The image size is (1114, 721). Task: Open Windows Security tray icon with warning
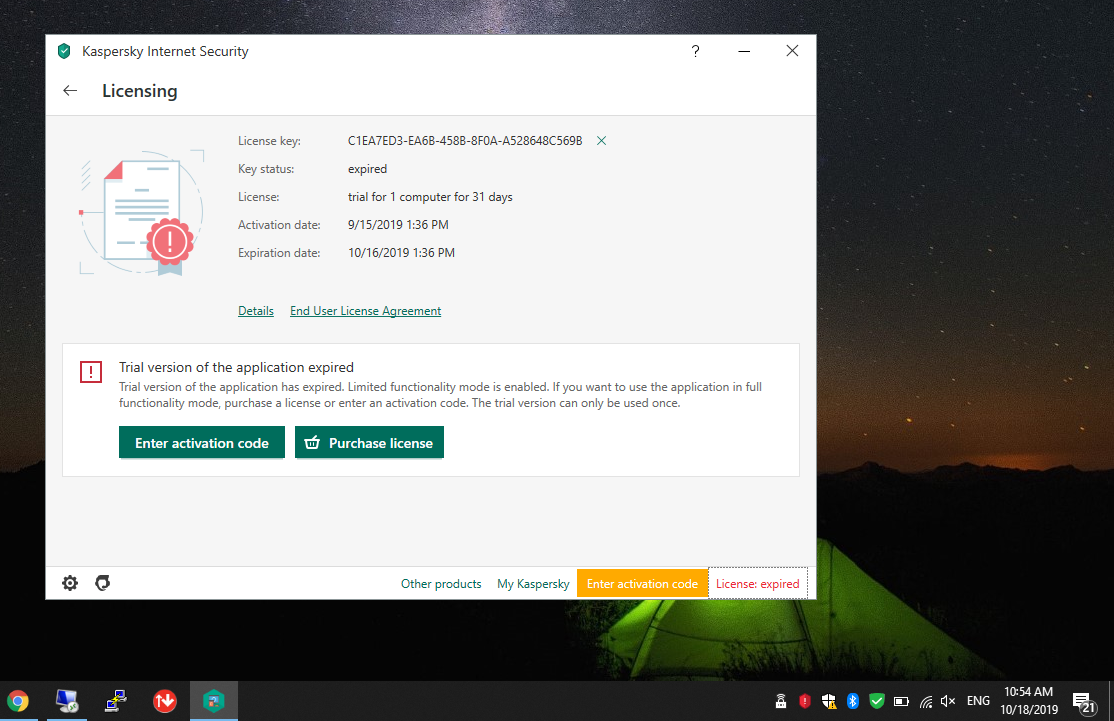[829, 701]
